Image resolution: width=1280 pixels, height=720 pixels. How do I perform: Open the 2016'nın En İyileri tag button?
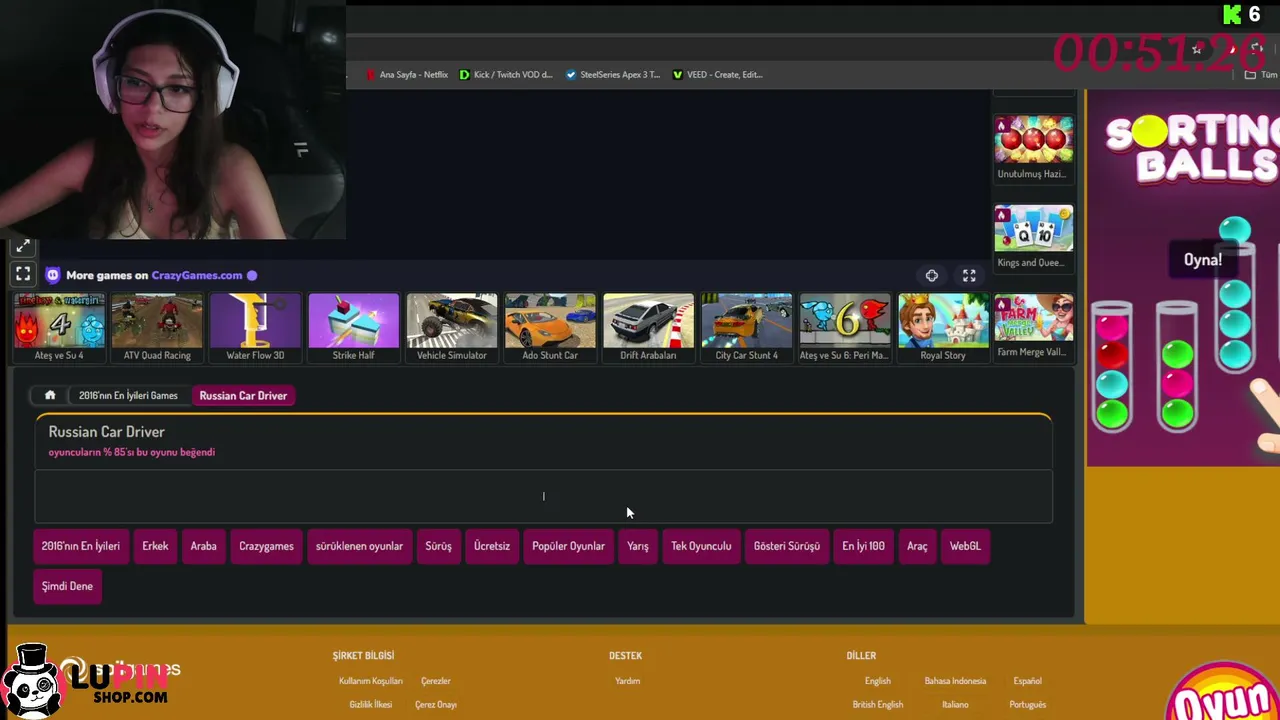[81, 546]
